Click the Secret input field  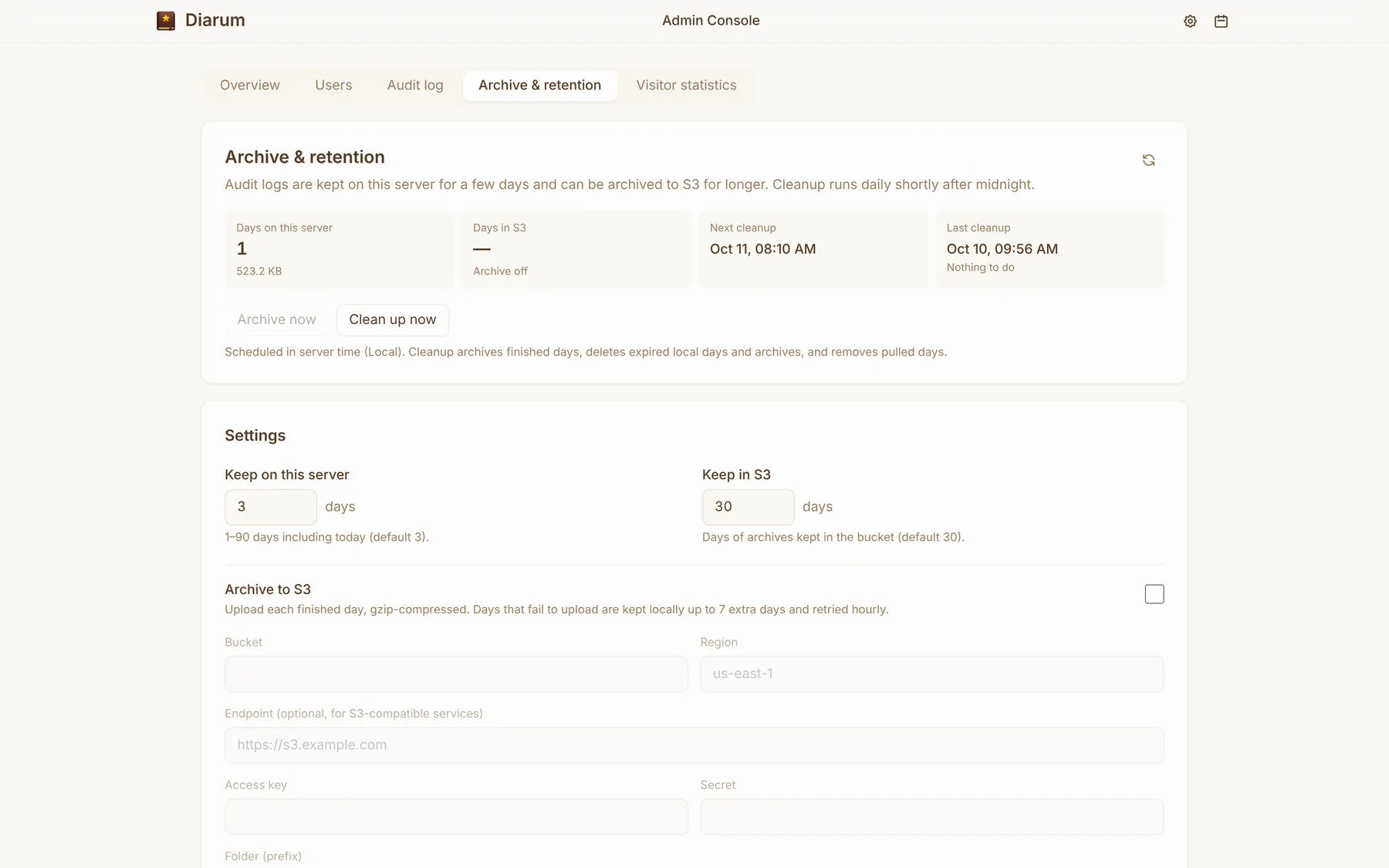(x=931, y=816)
